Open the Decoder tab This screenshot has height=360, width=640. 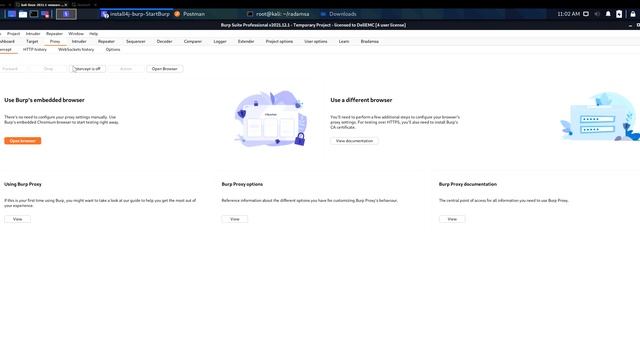click(x=164, y=41)
